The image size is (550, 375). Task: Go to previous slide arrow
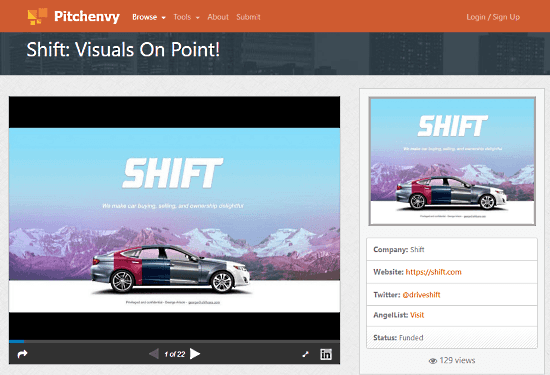[154, 354]
